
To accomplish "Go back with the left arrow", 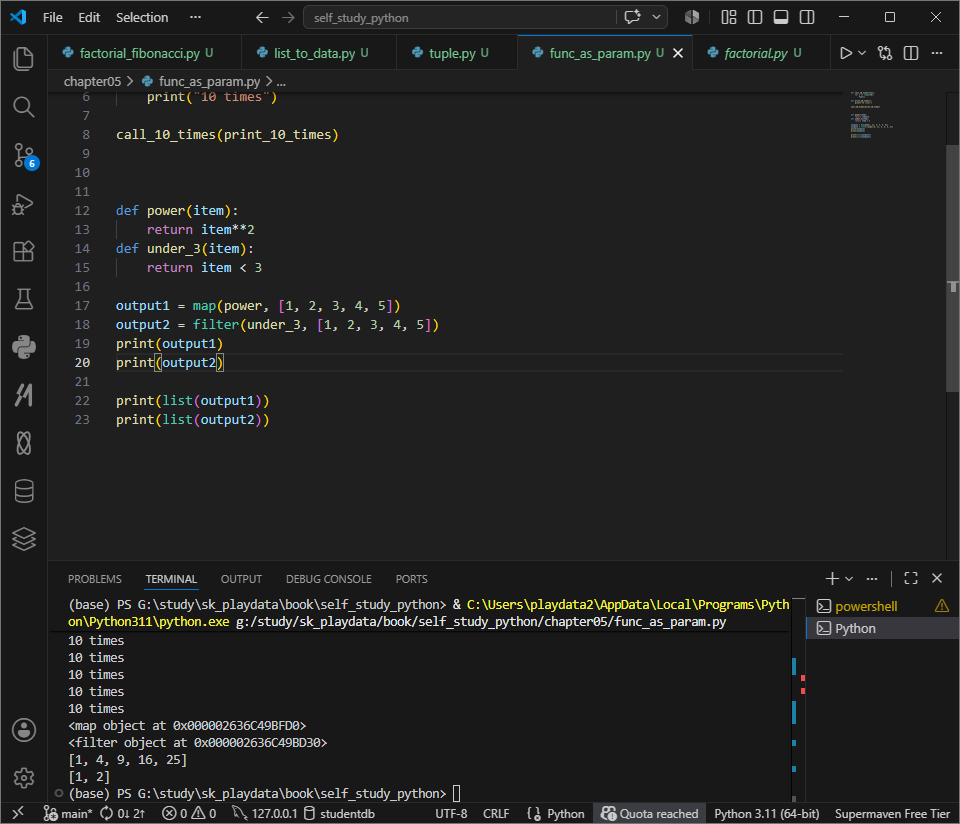I will 262,18.
